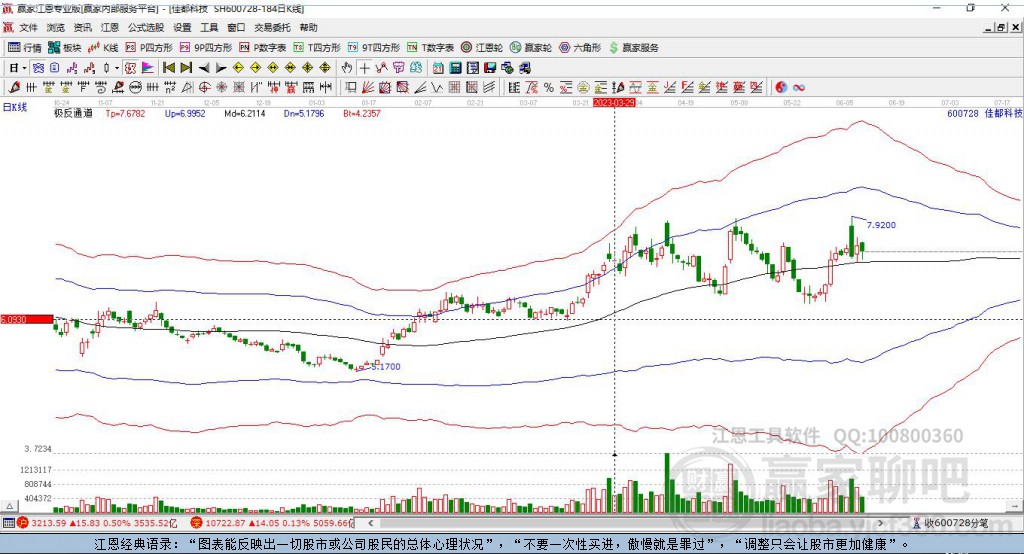Click the black left arrow icon
The height and width of the screenshot is (554, 1024).
pos(204,68)
